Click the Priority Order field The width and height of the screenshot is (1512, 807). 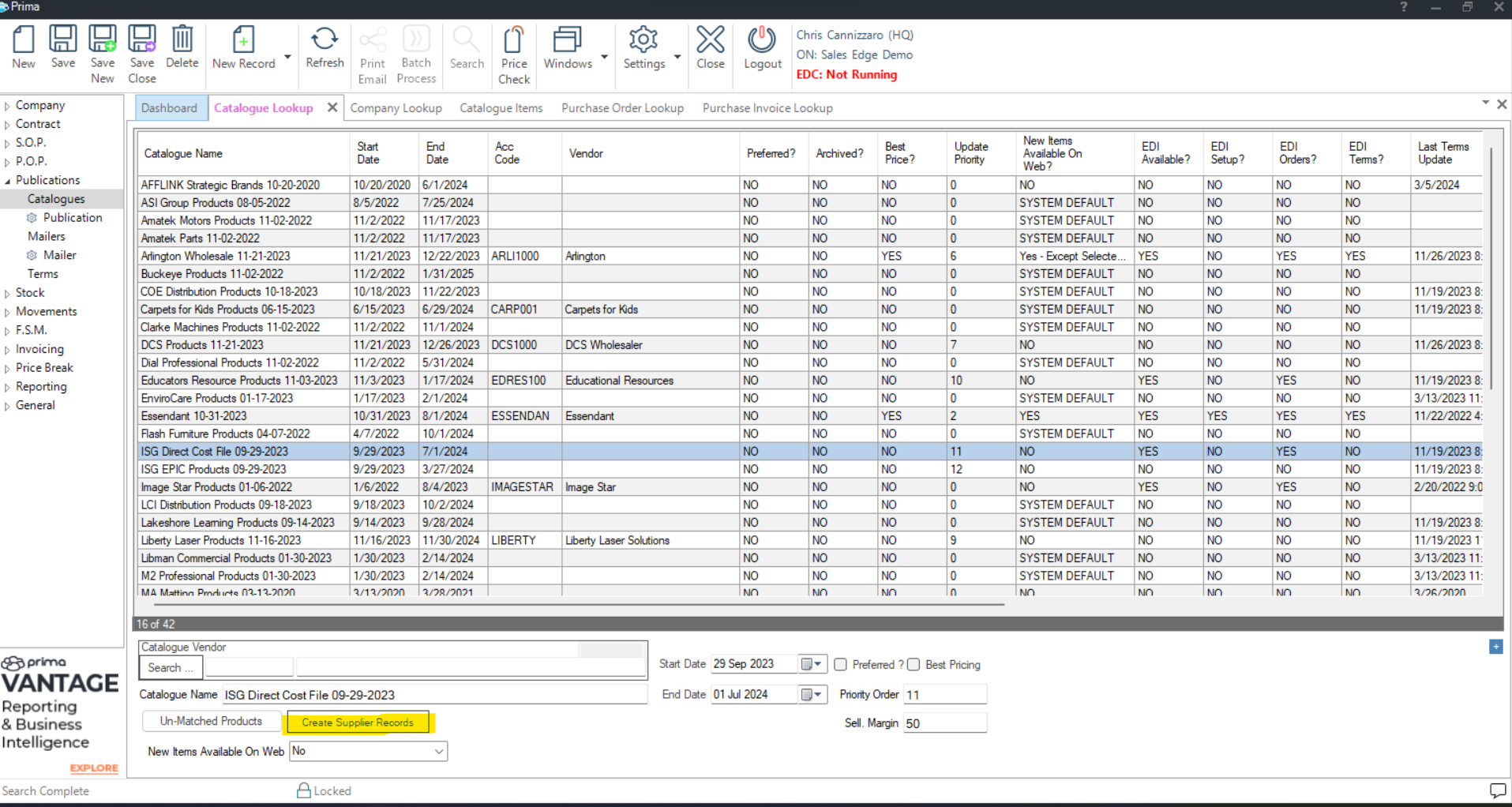click(945, 695)
